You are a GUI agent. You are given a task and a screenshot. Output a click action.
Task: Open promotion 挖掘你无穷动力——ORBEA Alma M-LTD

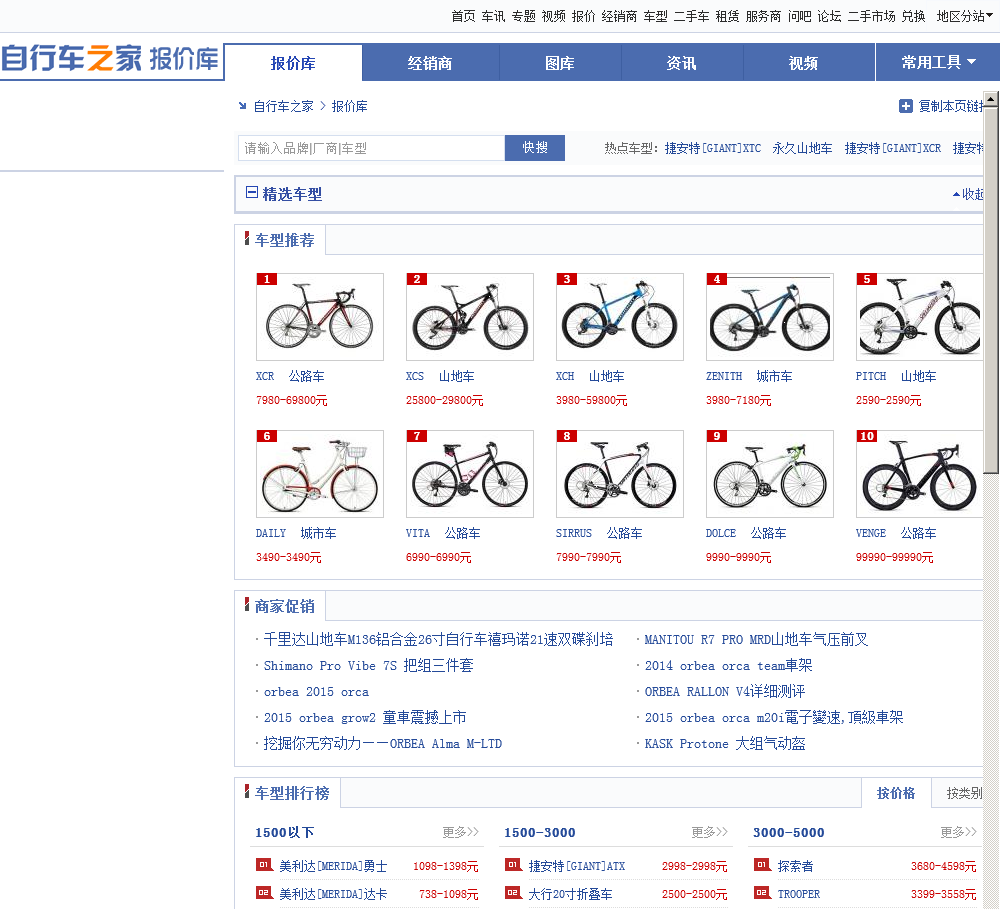coord(383,744)
